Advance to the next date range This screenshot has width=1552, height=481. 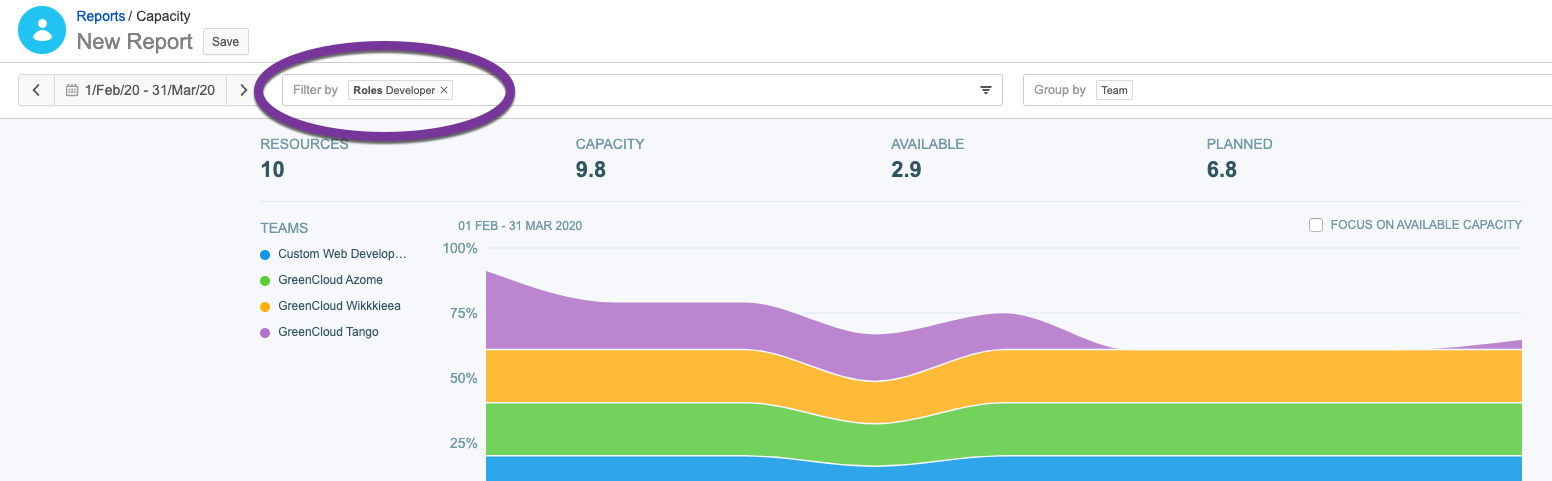click(x=243, y=90)
